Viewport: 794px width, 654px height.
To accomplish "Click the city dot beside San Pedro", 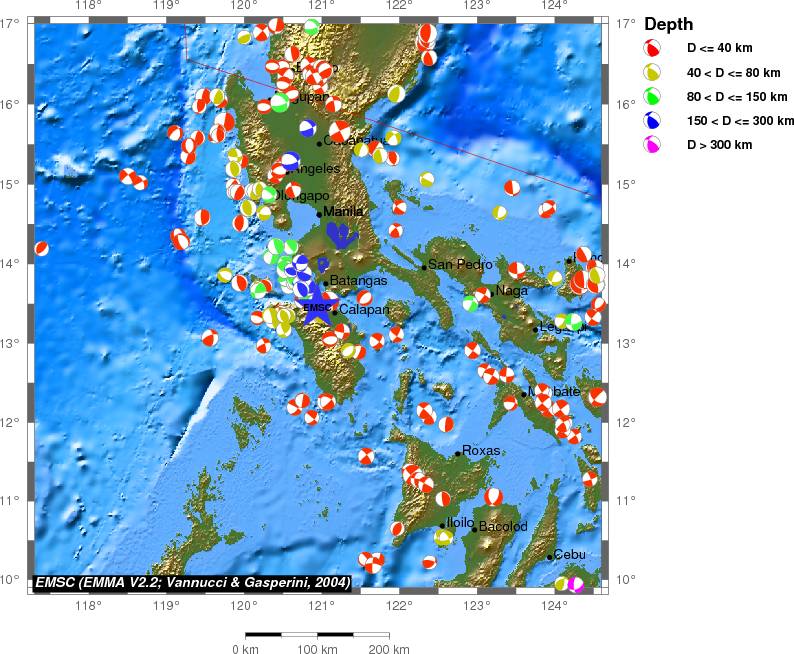I will pyautogui.click(x=424, y=267).
